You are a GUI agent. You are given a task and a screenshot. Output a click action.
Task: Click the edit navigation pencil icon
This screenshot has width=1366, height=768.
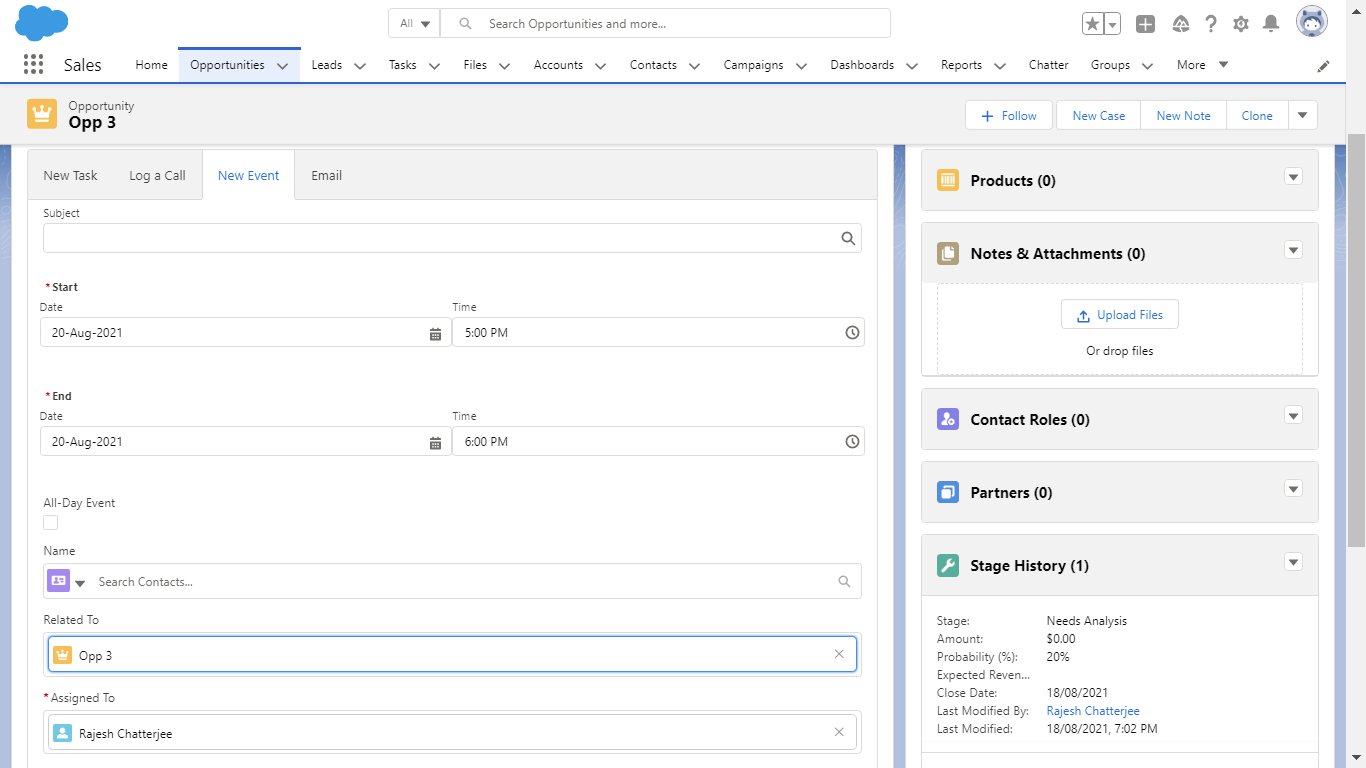coord(1324,66)
